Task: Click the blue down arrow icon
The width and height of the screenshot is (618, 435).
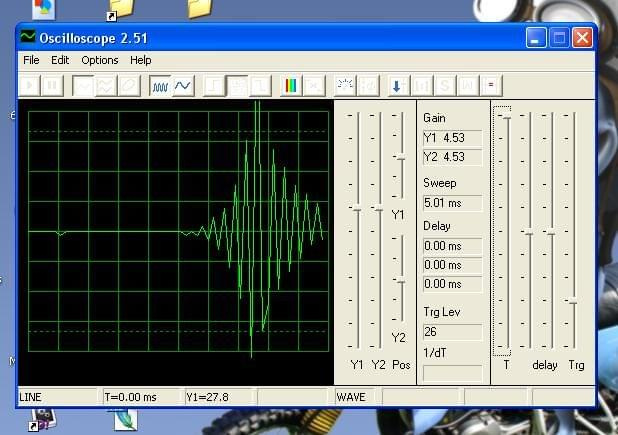Action: pos(396,86)
